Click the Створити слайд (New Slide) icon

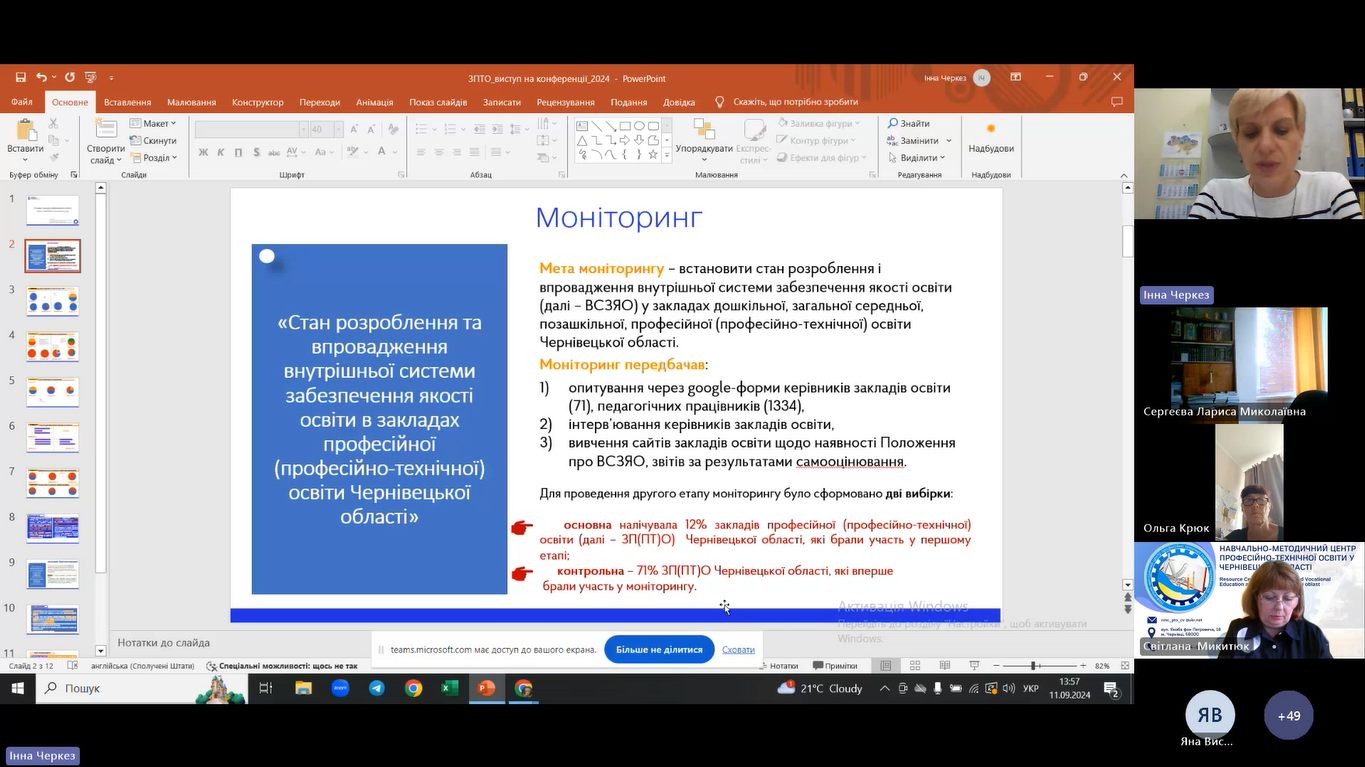tap(105, 131)
